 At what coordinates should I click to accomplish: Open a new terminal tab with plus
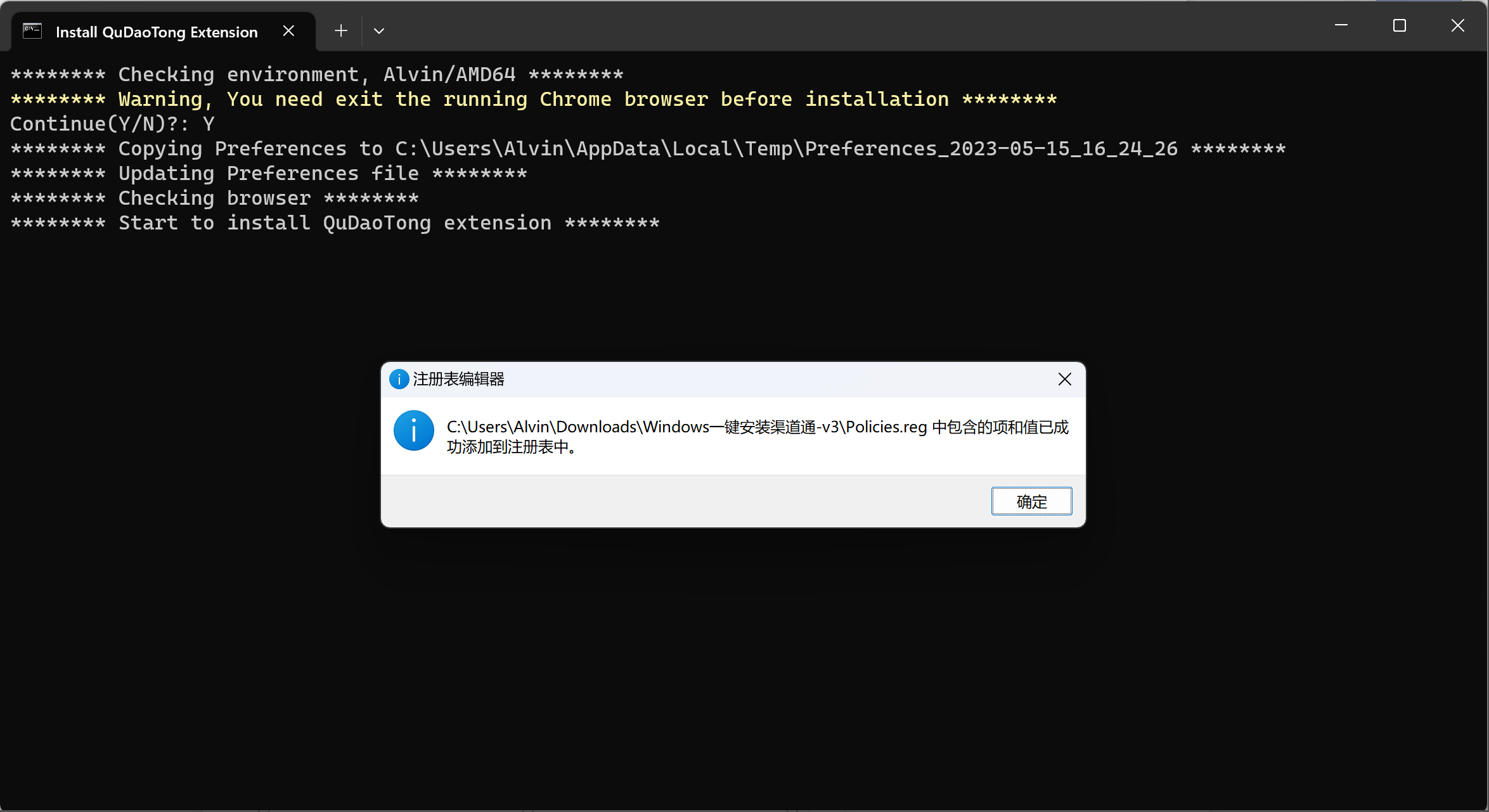[341, 31]
